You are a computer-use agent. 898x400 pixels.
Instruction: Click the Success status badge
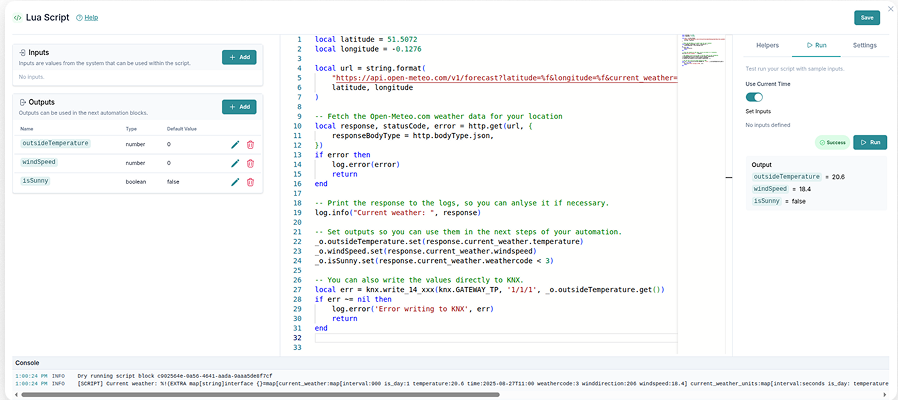click(832, 142)
